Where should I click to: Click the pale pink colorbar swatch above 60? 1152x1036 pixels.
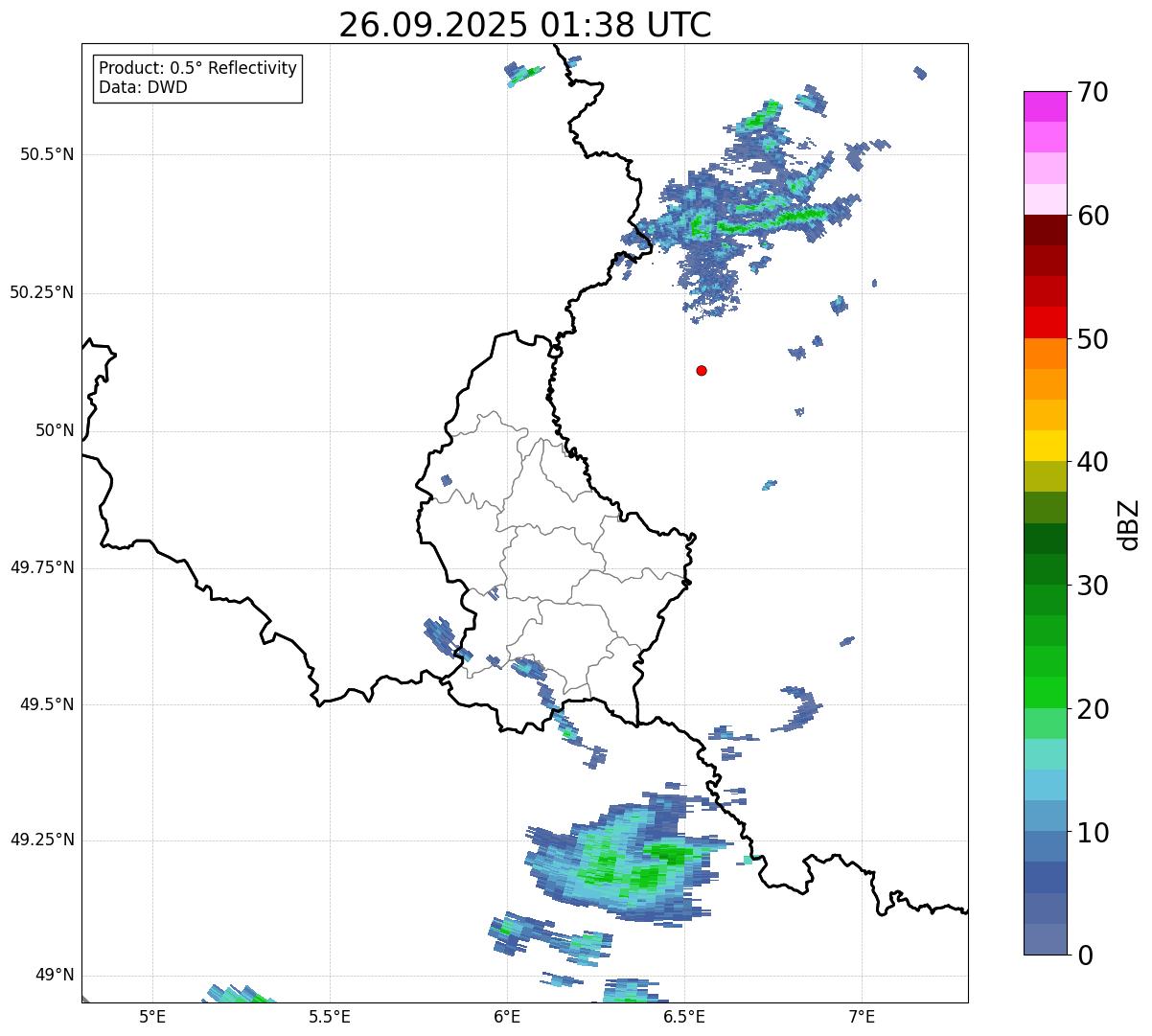tap(1045, 199)
